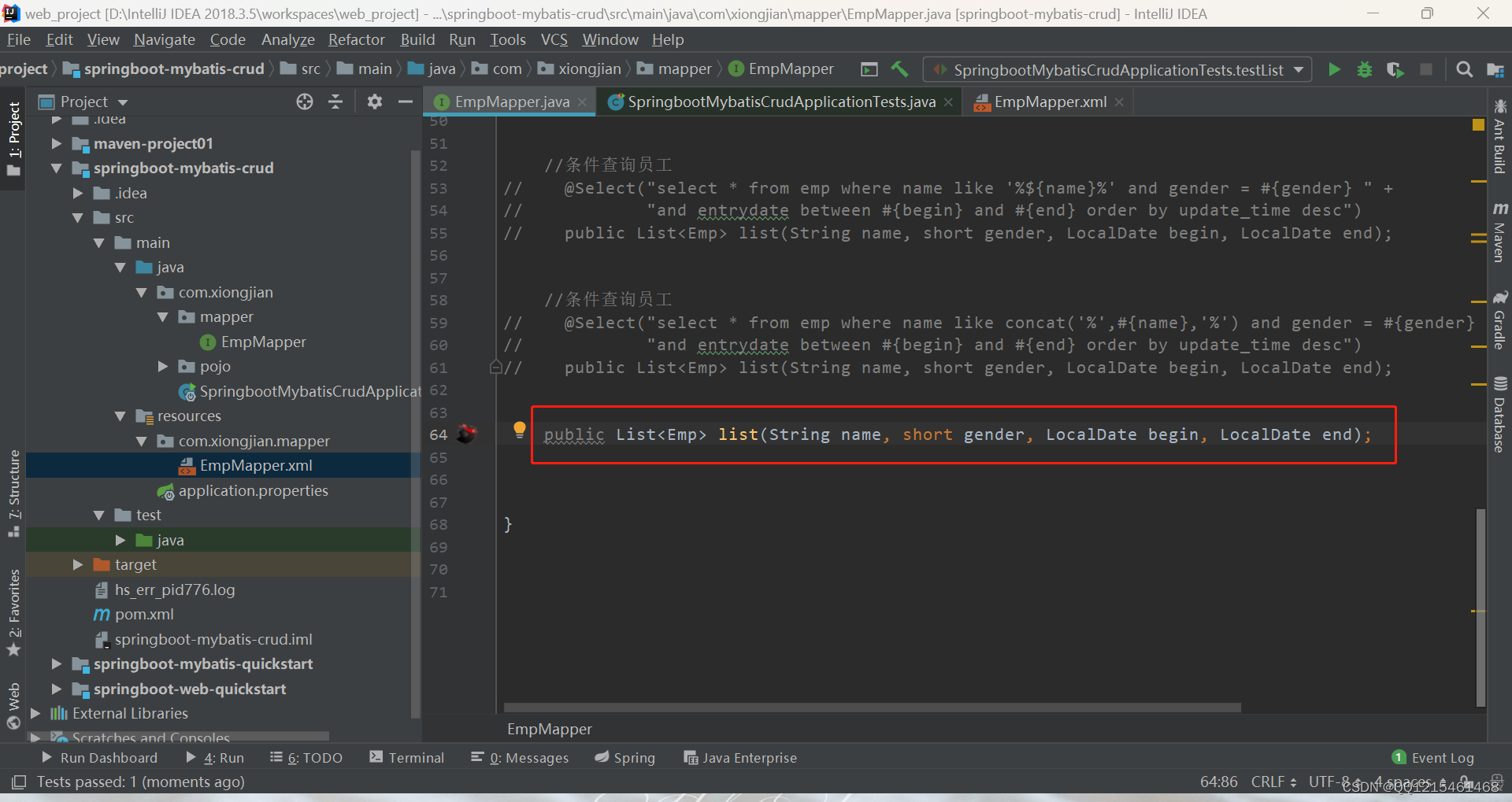Start debugging with the bug icon

coord(1365,69)
